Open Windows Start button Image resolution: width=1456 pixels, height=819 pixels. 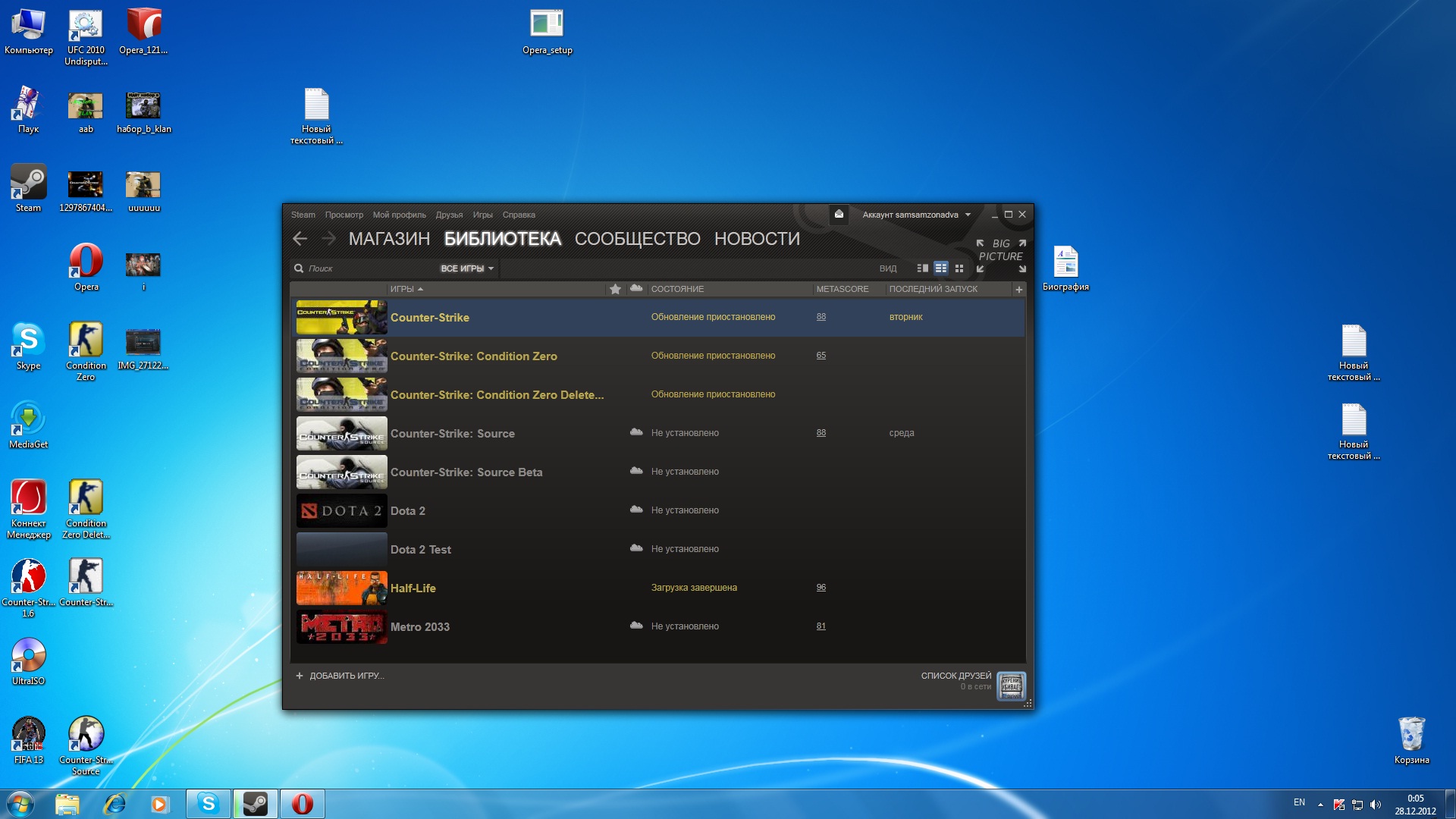coord(20,804)
